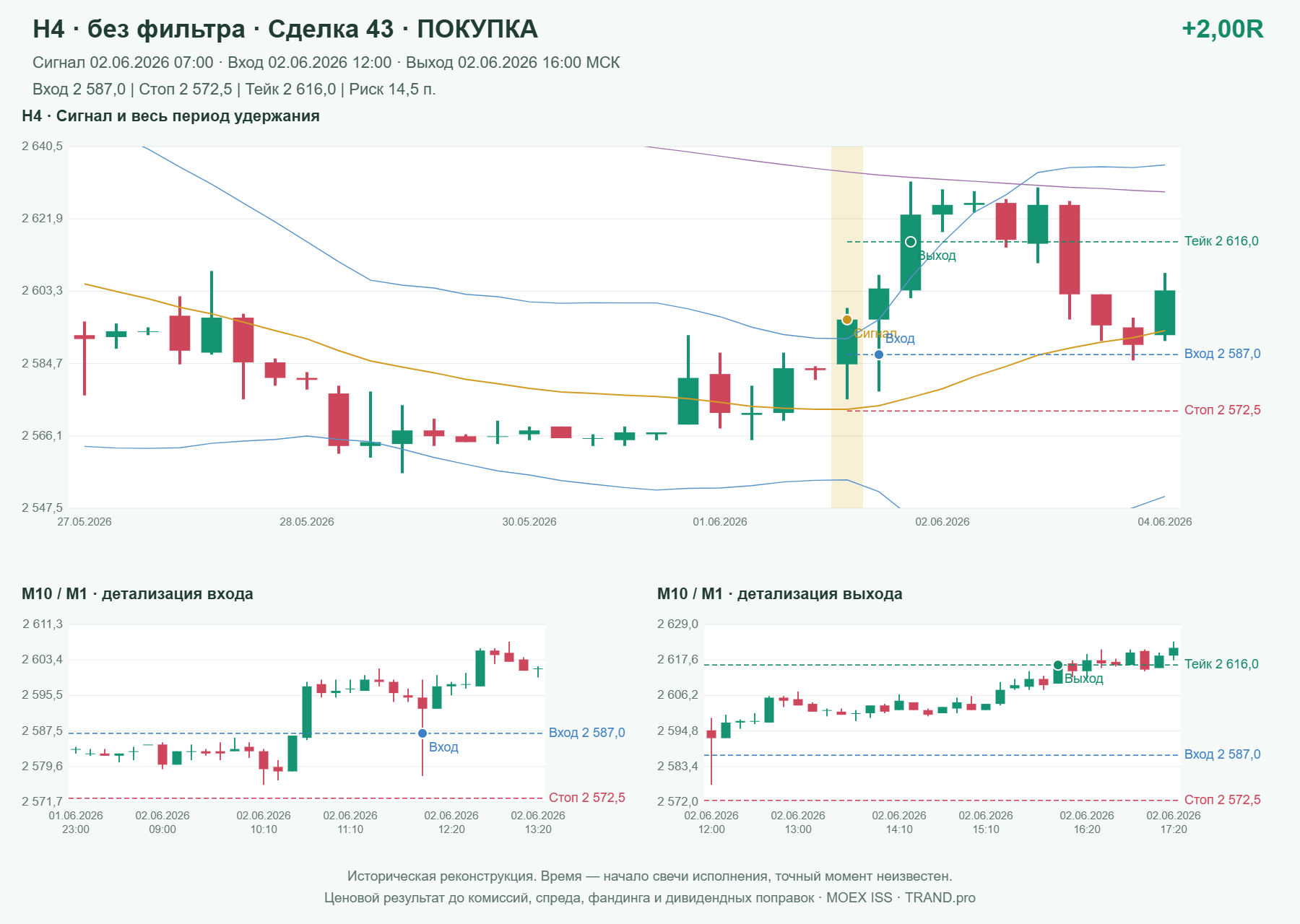Click the 'Тейк 2 616,0' label on H4 chart
The height and width of the screenshot is (924, 1300).
[1221, 241]
